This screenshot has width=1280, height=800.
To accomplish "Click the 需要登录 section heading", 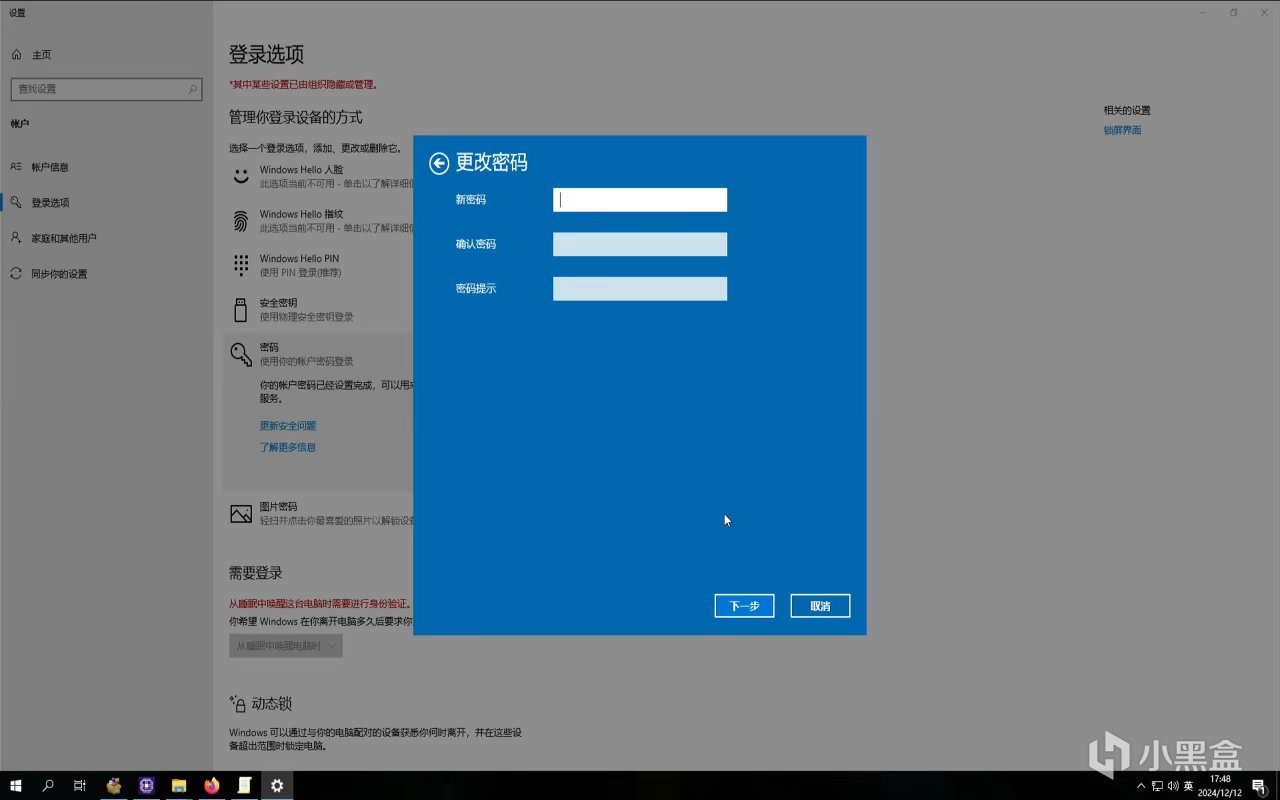I will click(256, 574).
